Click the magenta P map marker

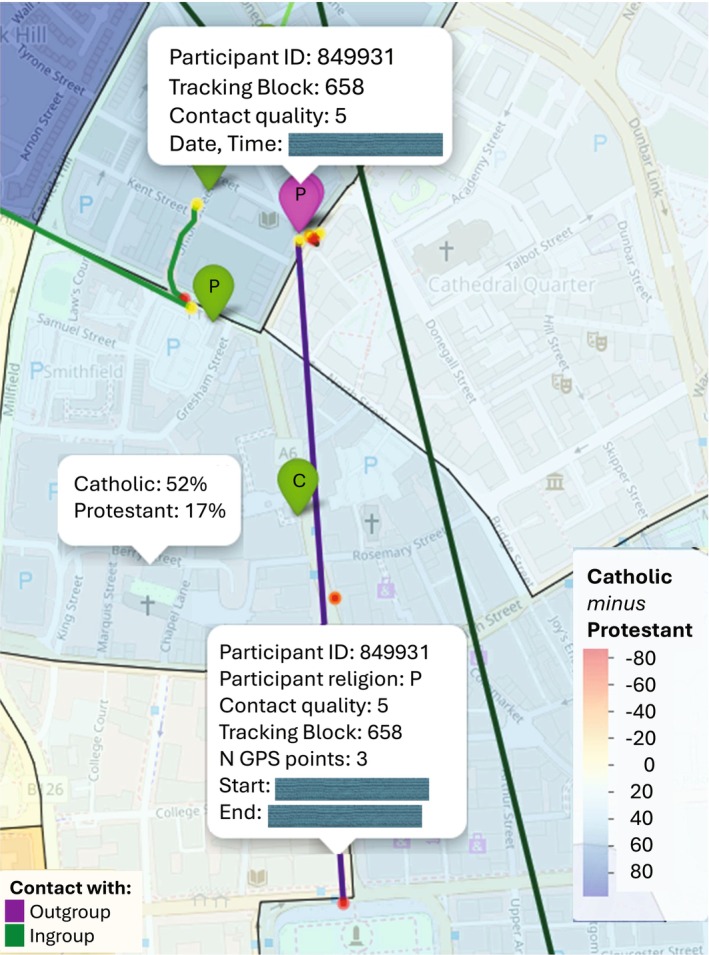coord(300,201)
